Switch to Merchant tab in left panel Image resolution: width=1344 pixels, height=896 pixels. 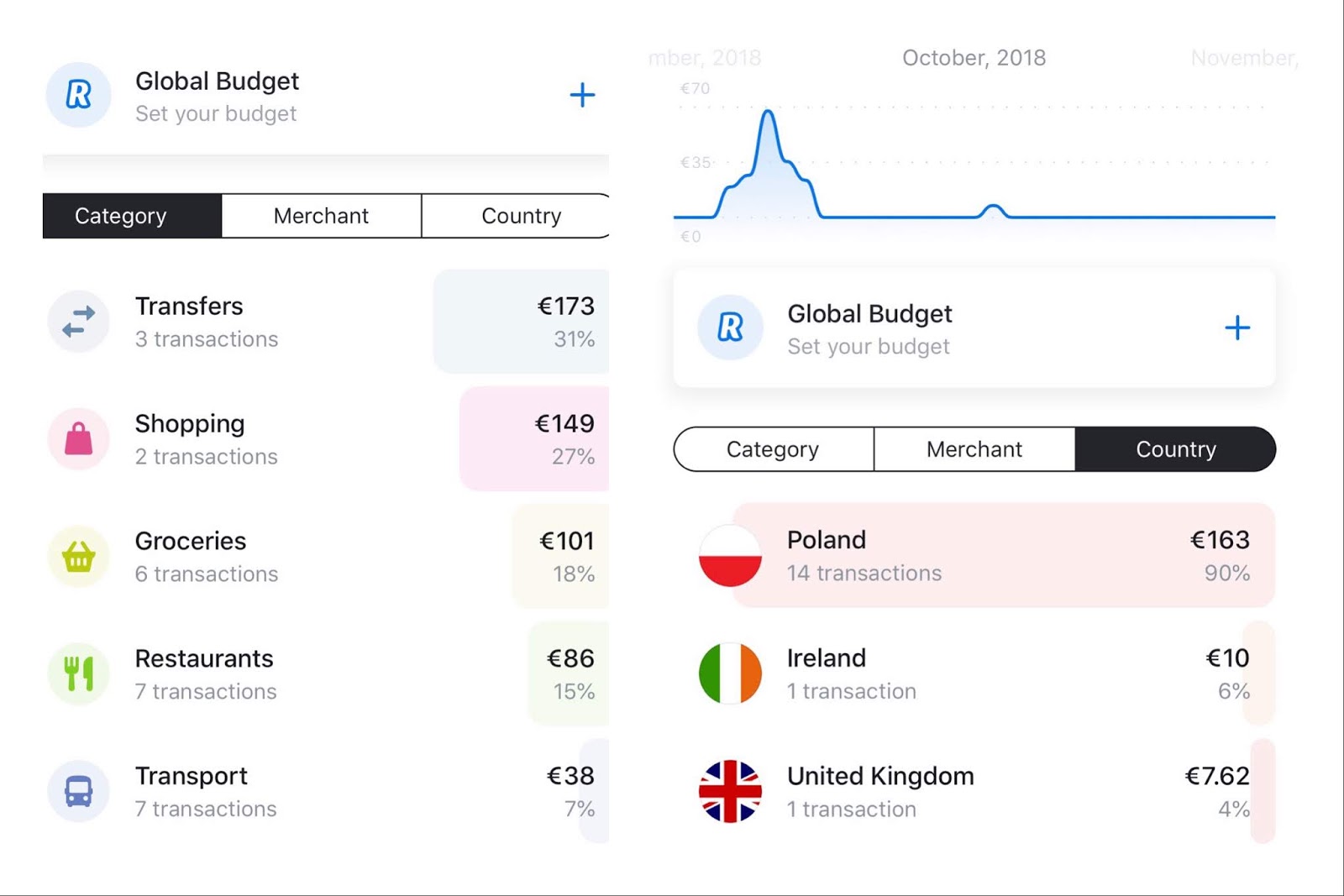(x=321, y=216)
